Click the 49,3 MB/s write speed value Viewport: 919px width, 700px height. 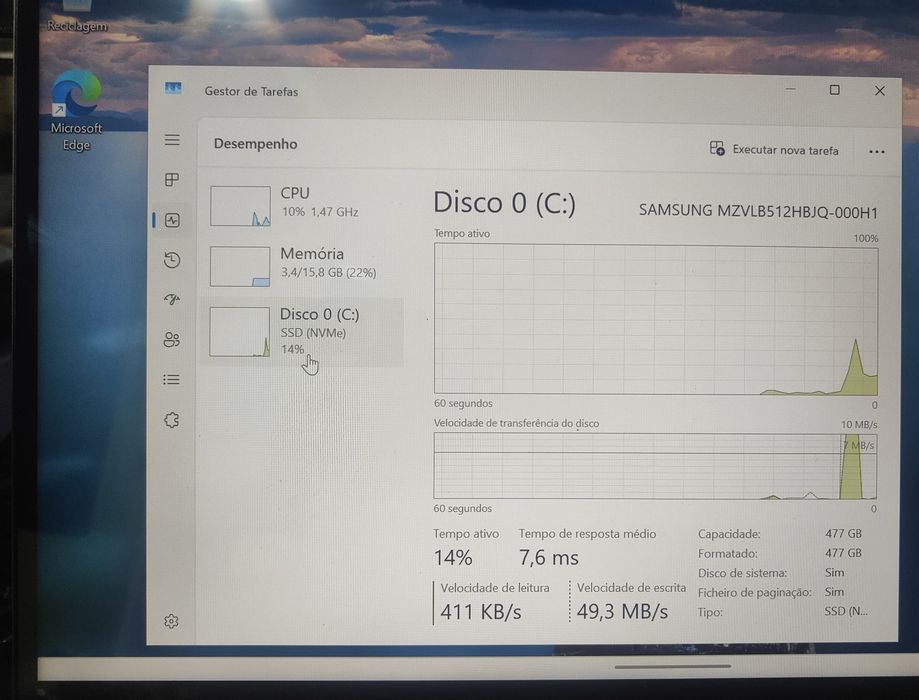pyautogui.click(x=622, y=611)
